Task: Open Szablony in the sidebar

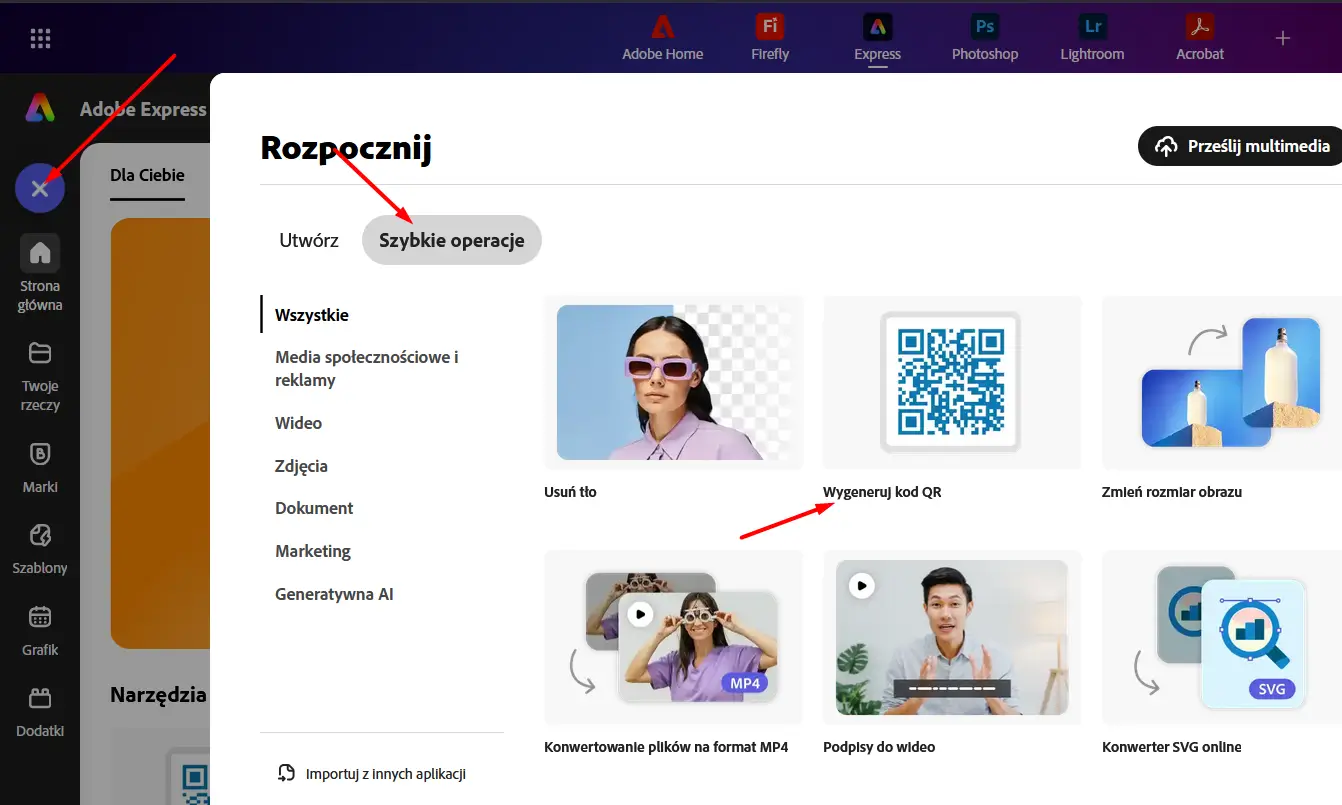Action: pyautogui.click(x=40, y=547)
